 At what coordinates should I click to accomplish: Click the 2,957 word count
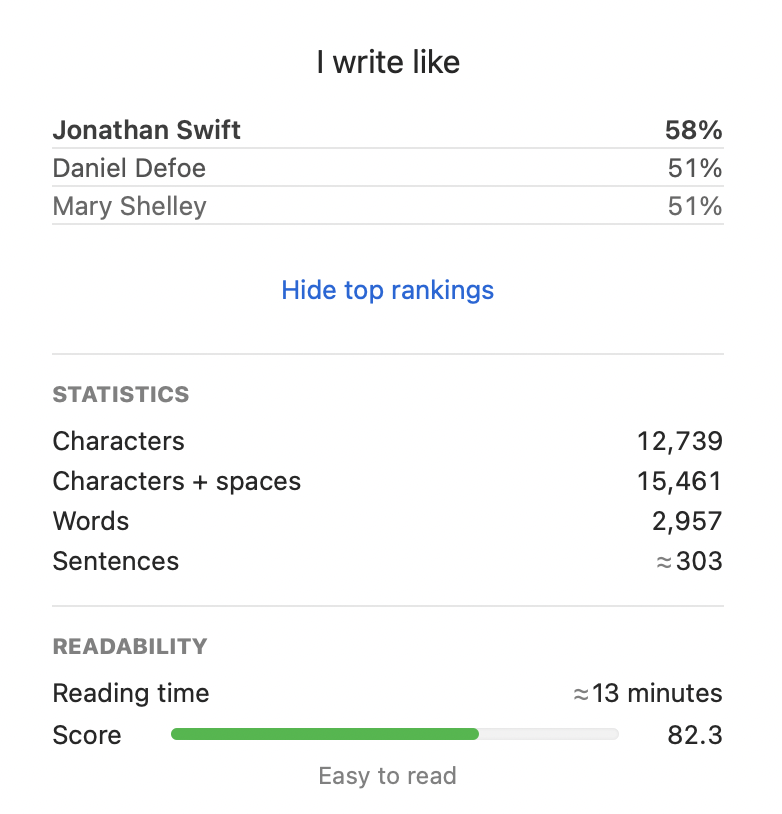pos(686,521)
